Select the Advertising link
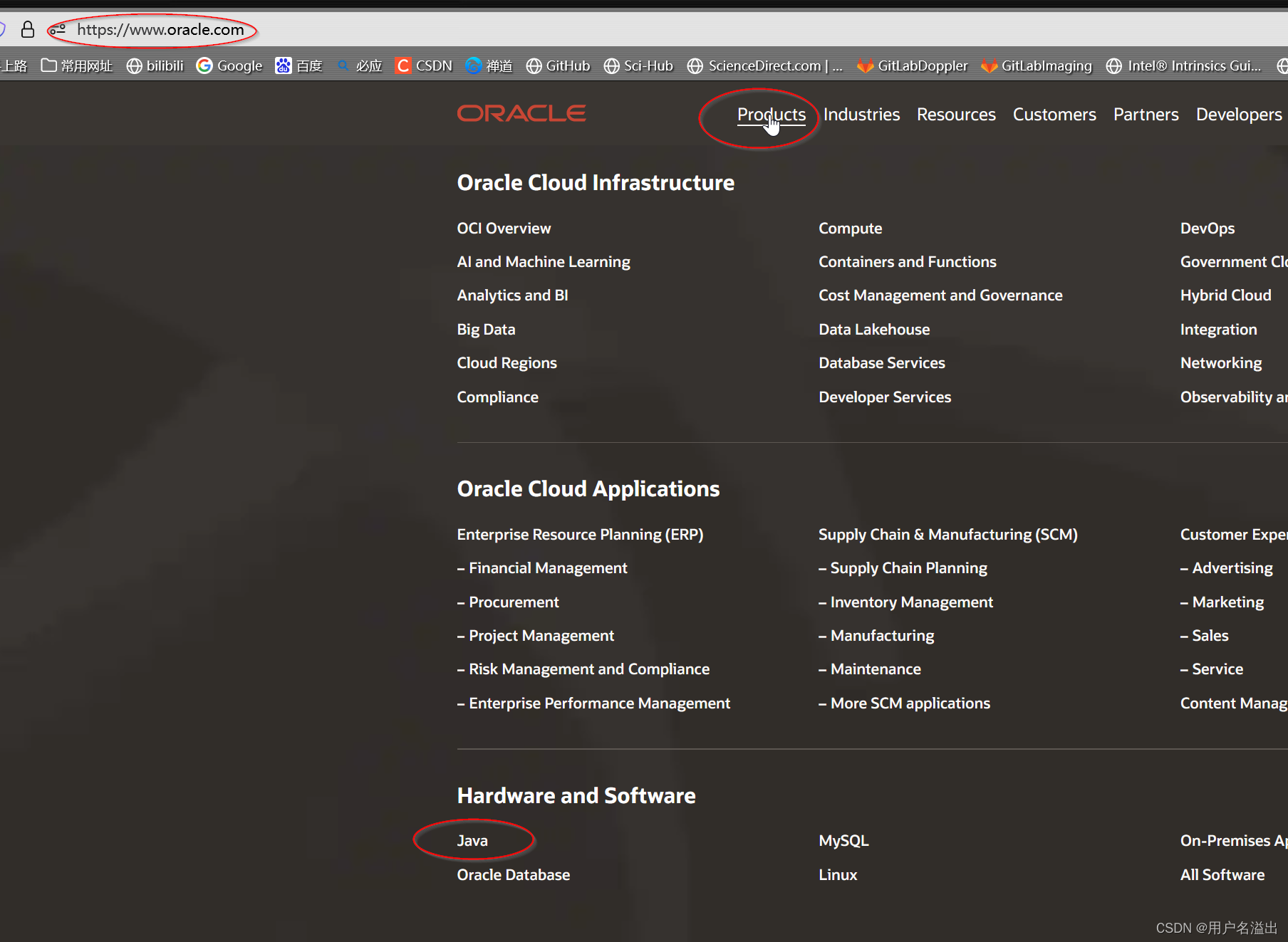This screenshot has width=1288, height=942. point(1226,568)
